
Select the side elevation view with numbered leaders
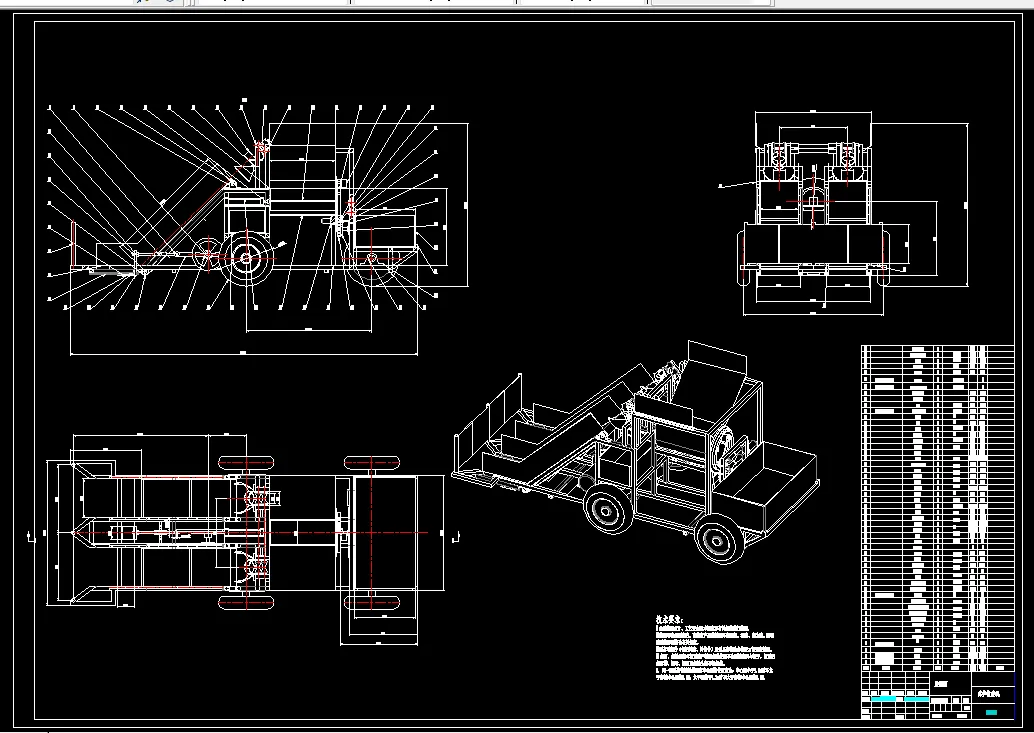tap(257, 227)
